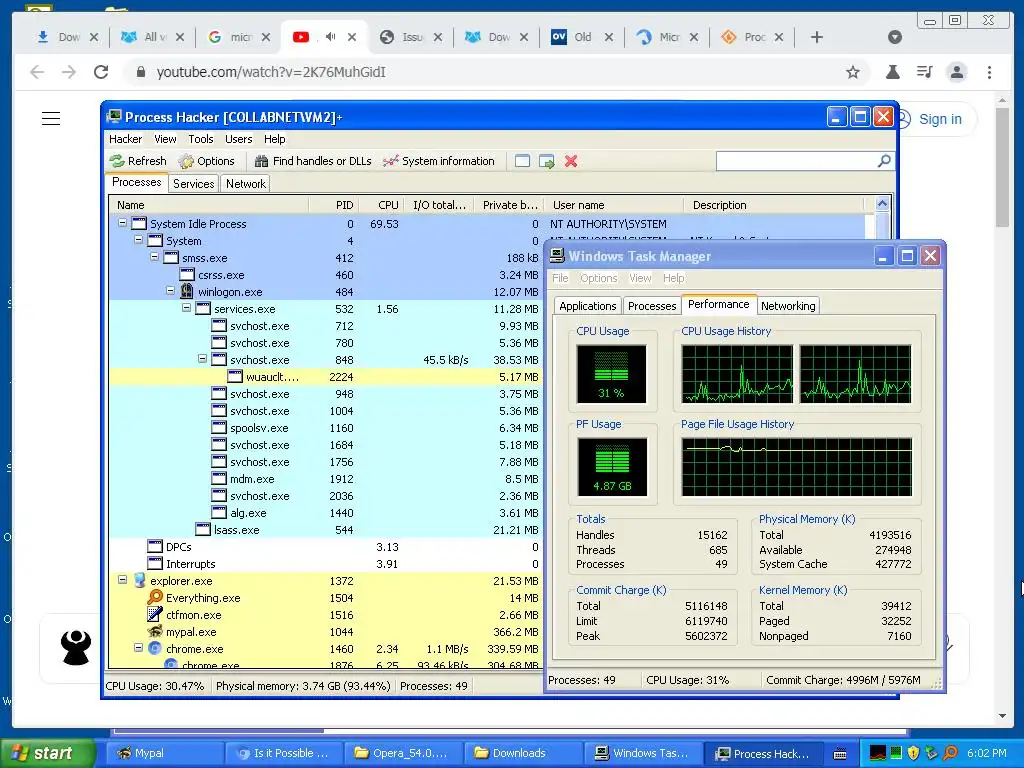Viewport: 1024px width, 768px height.
Task: Click the find window icon in Process Hacker toolbar
Action: [522, 161]
